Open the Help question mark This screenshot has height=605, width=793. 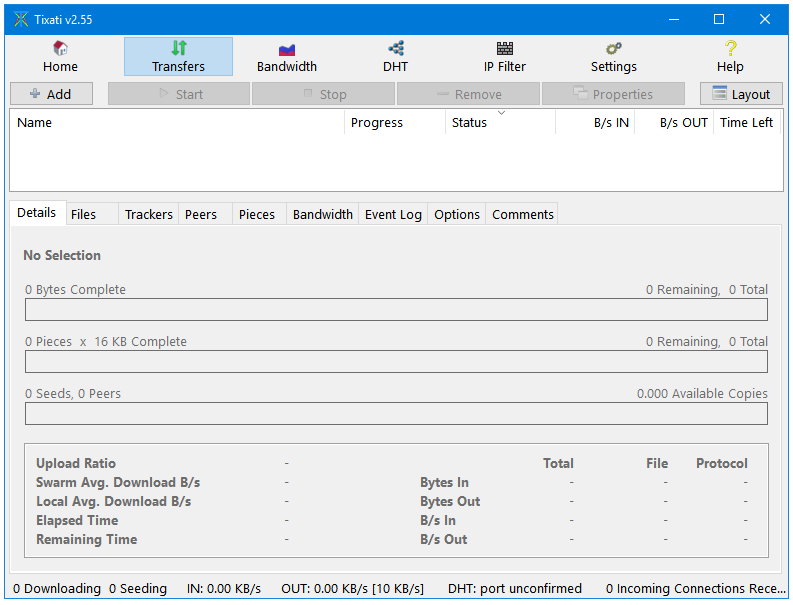pyautogui.click(x=730, y=57)
